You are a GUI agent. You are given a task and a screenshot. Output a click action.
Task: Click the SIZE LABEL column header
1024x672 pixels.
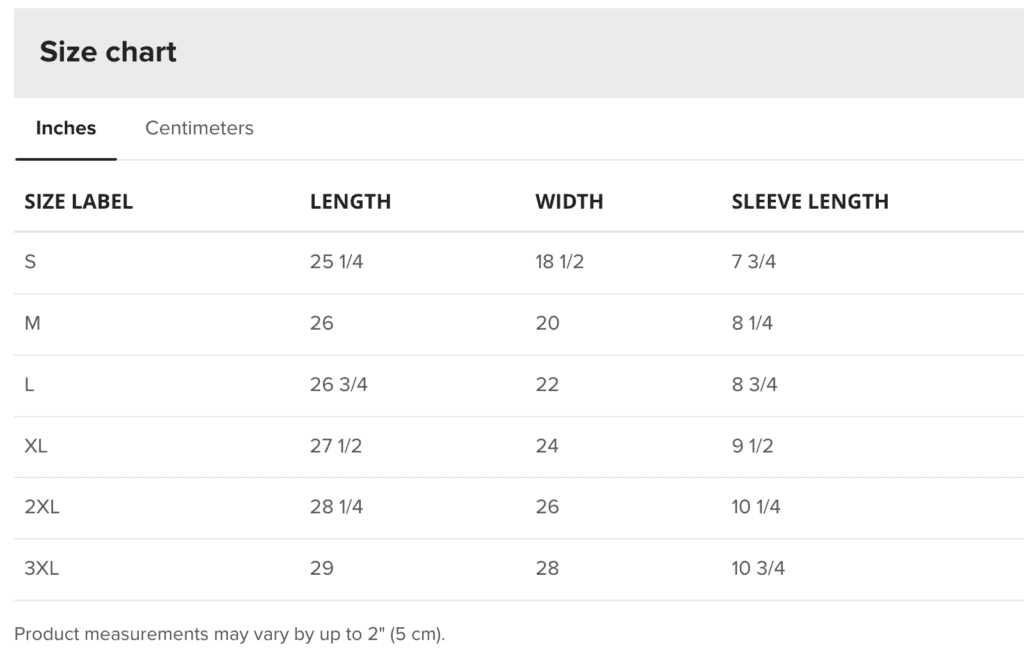click(x=79, y=202)
